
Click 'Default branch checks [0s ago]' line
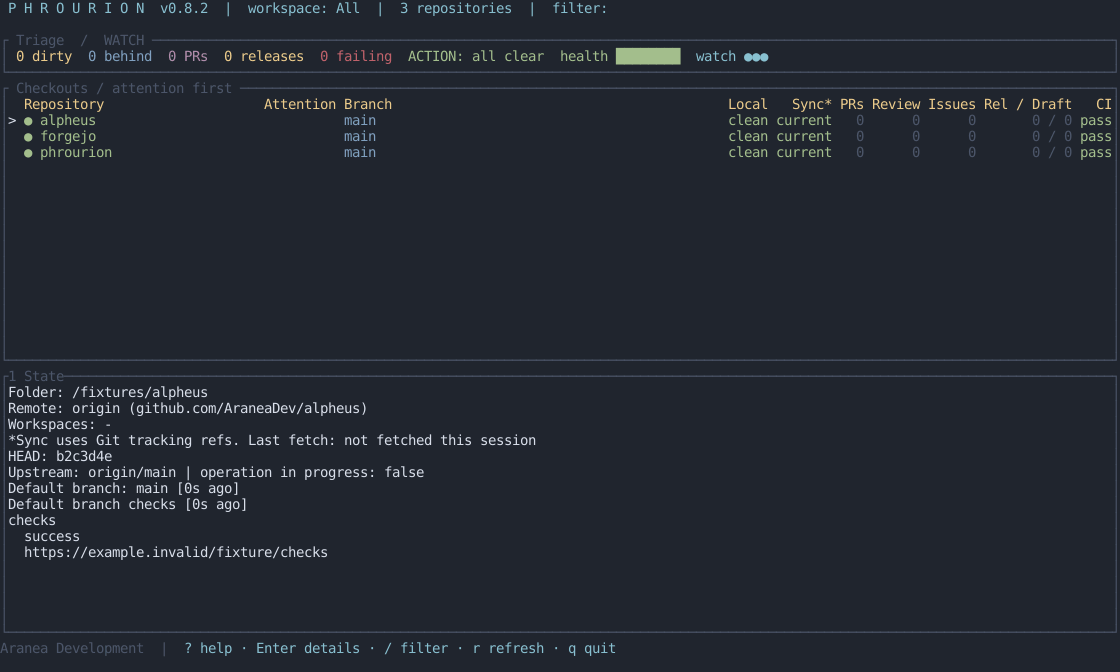128,505
